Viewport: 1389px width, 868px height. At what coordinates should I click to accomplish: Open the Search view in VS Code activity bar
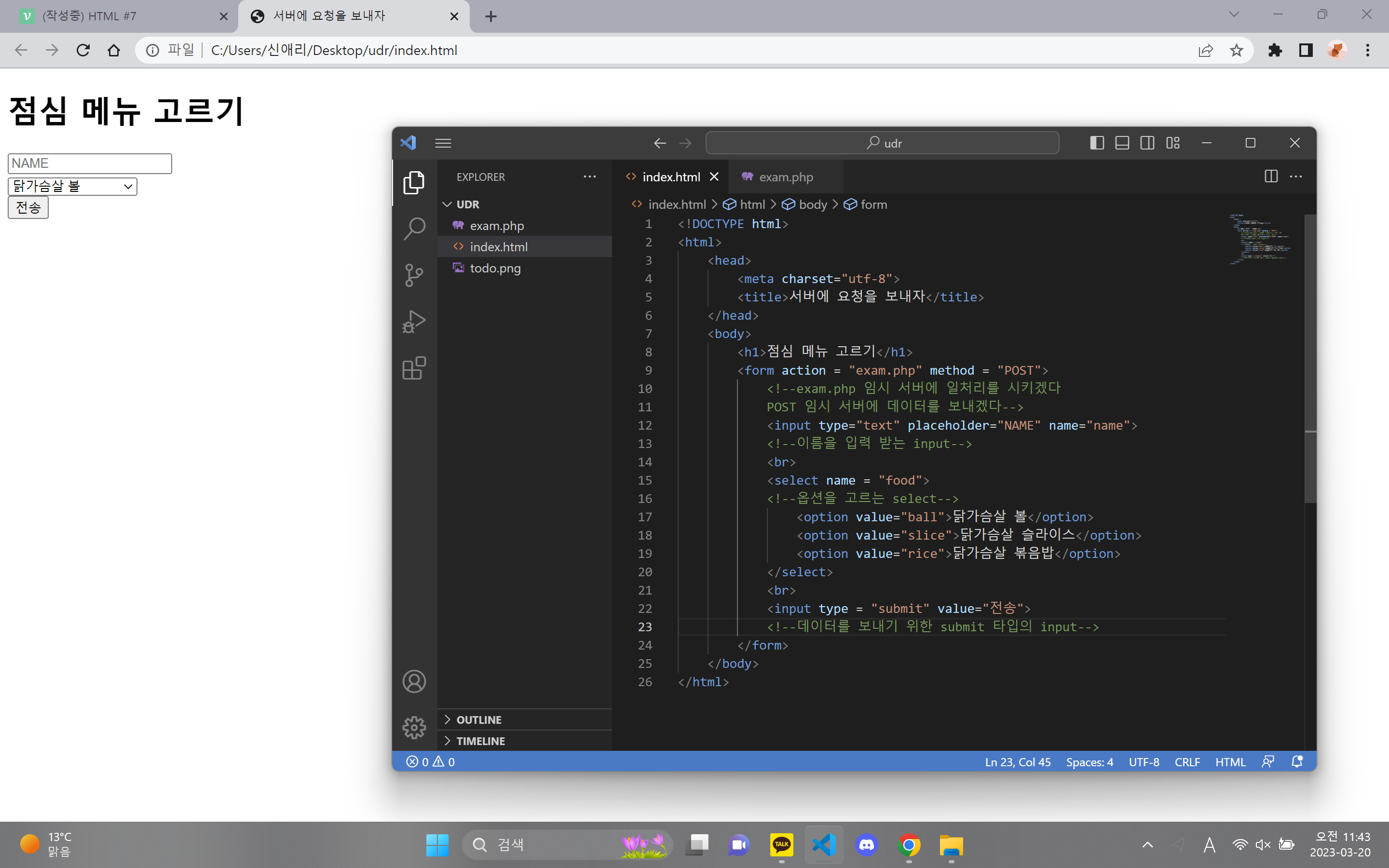coord(414,229)
